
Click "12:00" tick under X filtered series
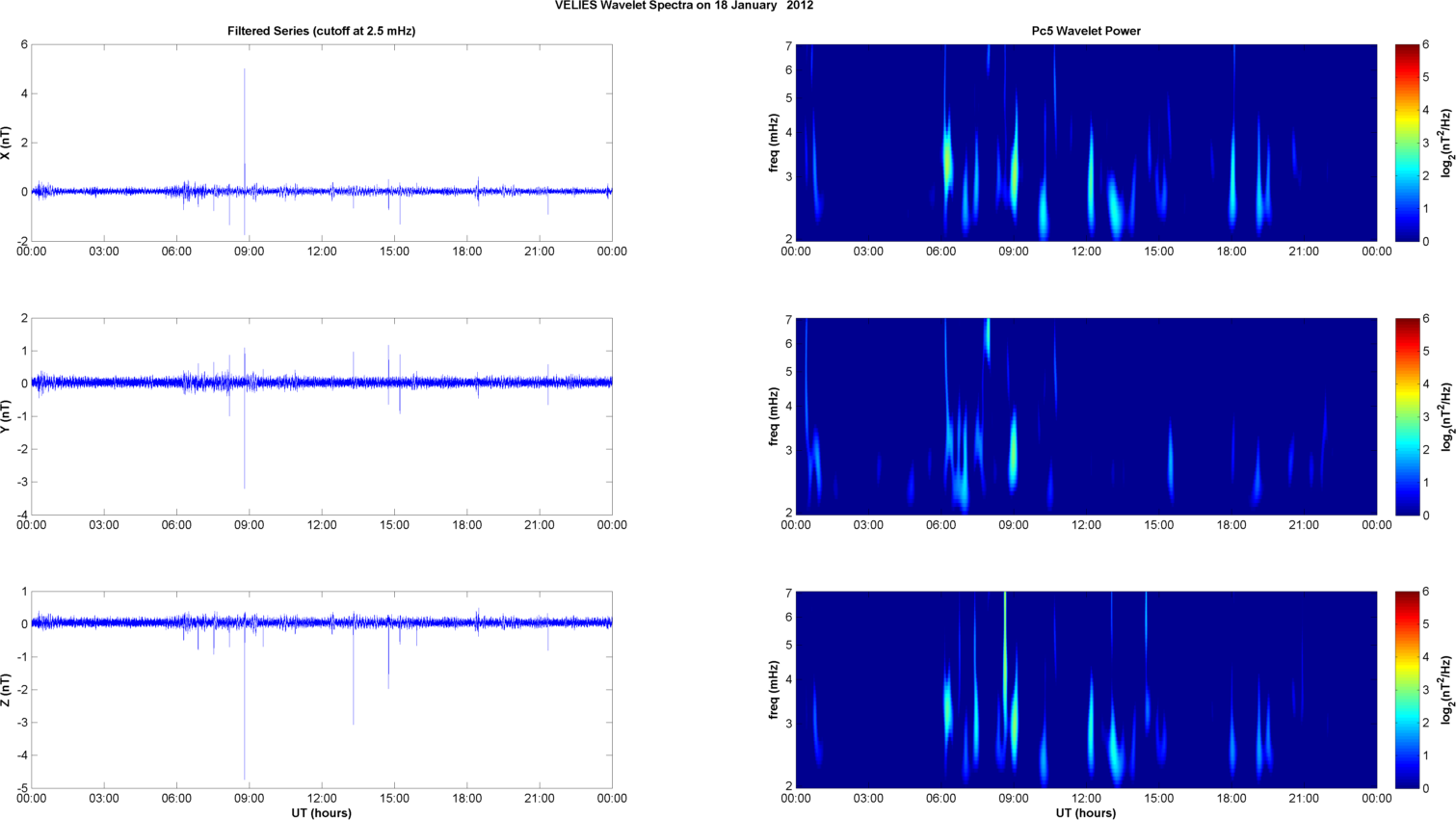coord(322,251)
